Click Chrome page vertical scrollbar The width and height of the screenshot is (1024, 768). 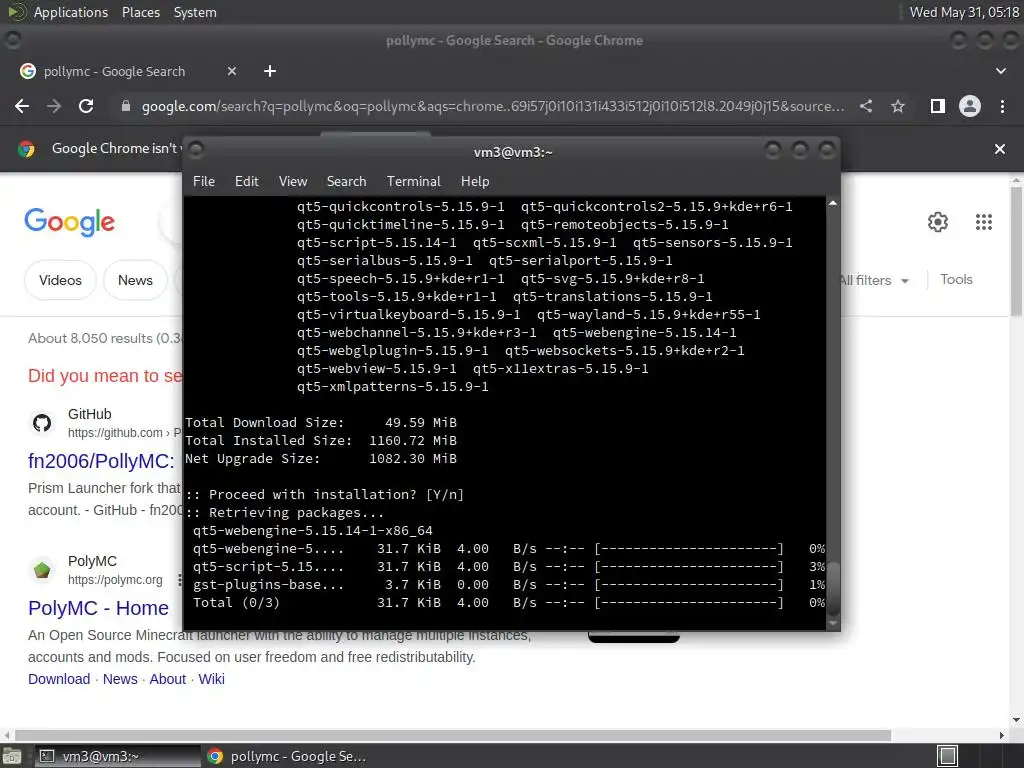coord(1016,251)
